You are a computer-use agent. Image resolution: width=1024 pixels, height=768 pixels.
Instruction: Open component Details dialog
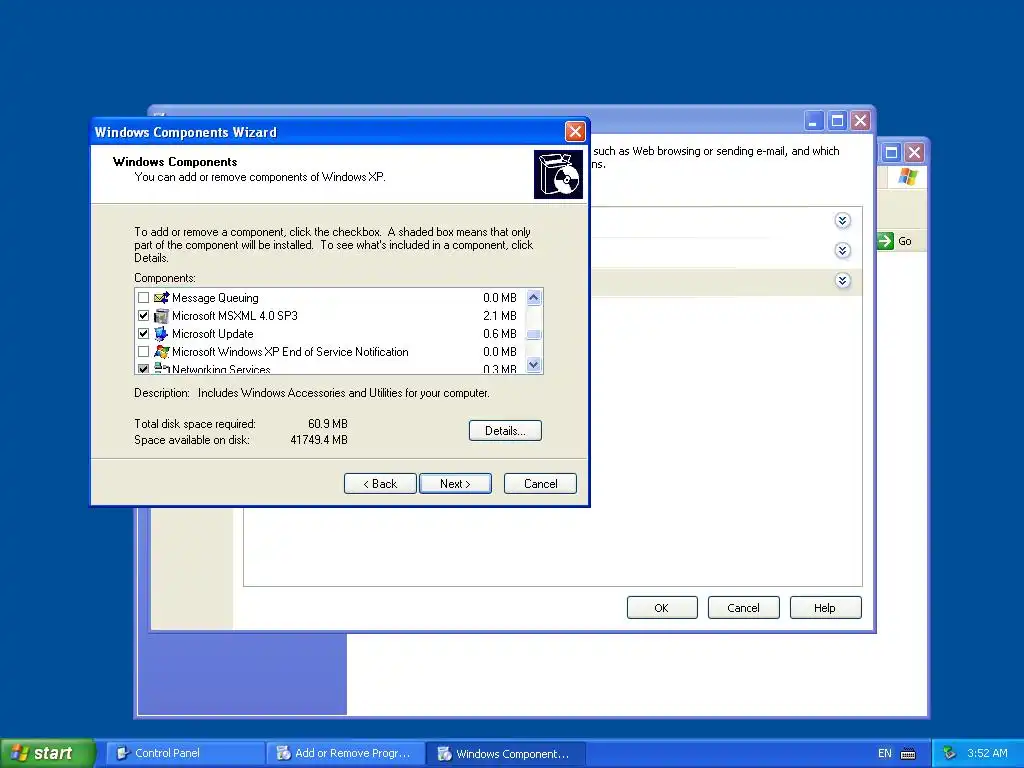coord(505,430)
